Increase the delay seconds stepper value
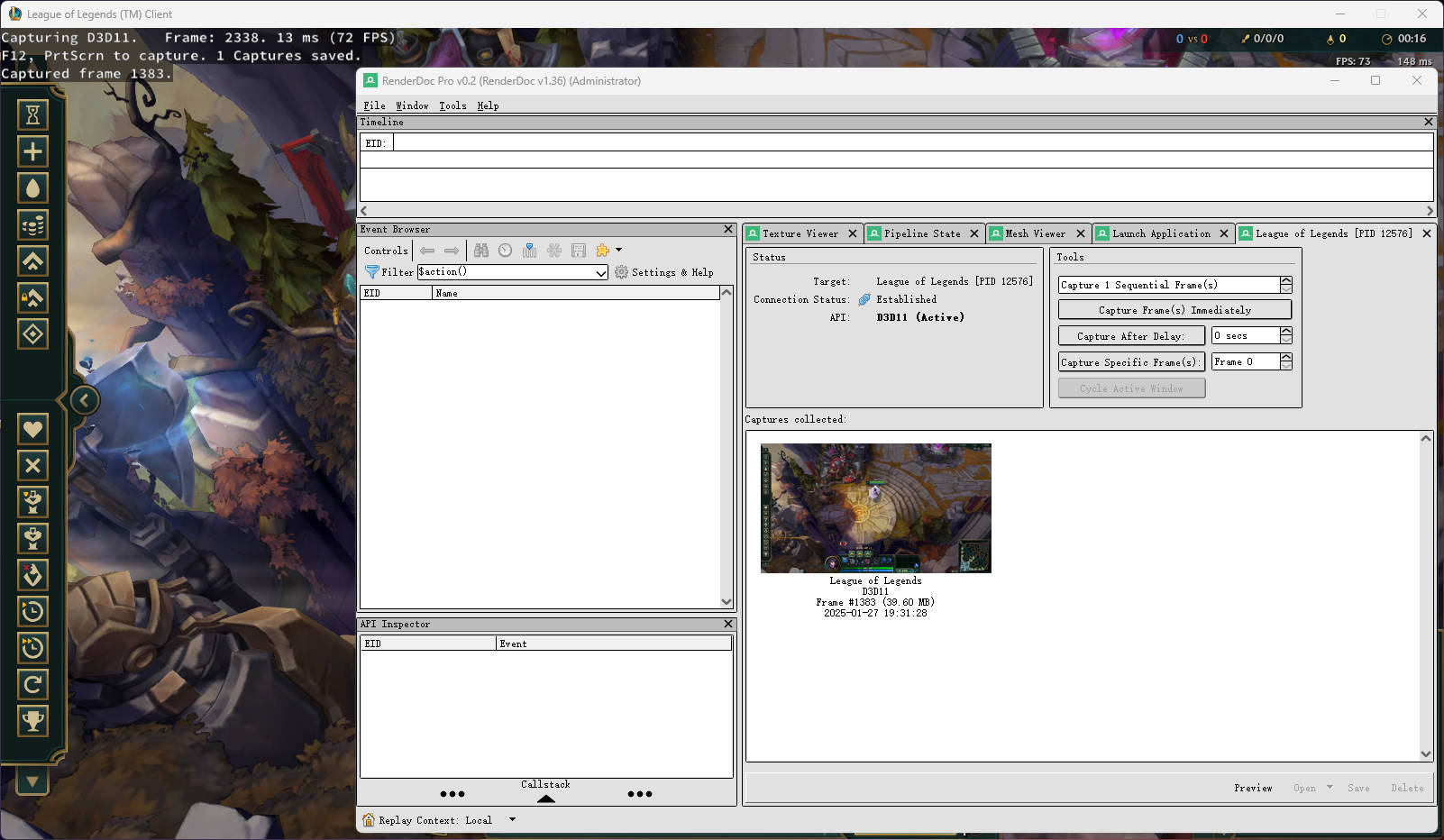The height and width of the screenshot is (840, 1444). 1285,331
